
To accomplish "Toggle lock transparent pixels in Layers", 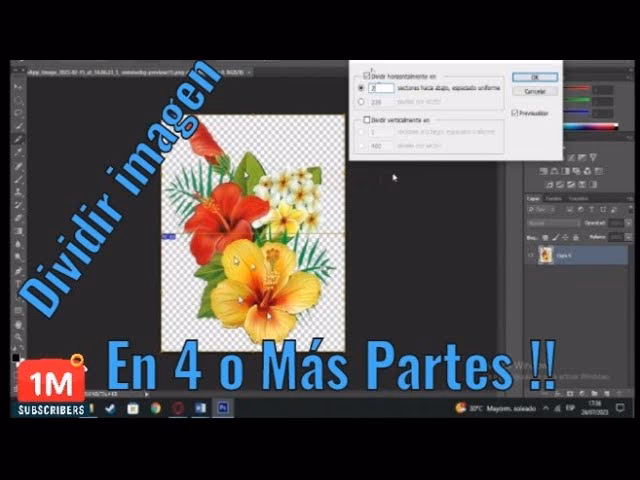I will coord(545,237).
